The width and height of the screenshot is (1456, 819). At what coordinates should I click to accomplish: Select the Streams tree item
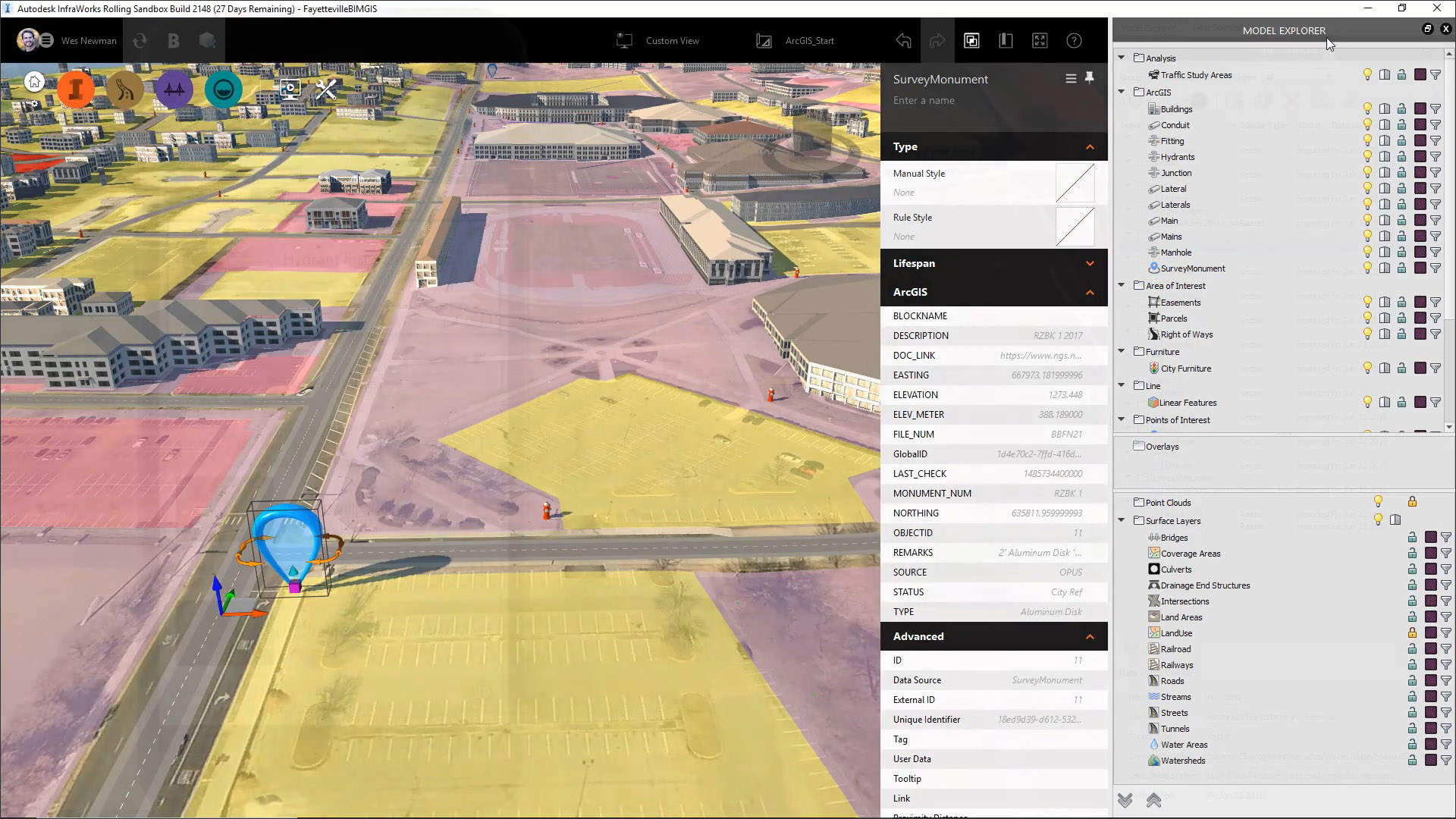point(1175,697)
